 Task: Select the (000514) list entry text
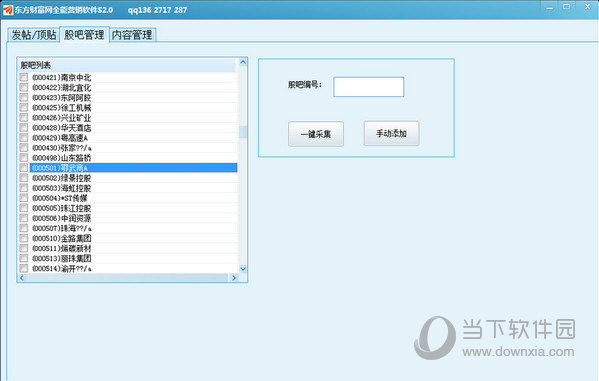62,269
